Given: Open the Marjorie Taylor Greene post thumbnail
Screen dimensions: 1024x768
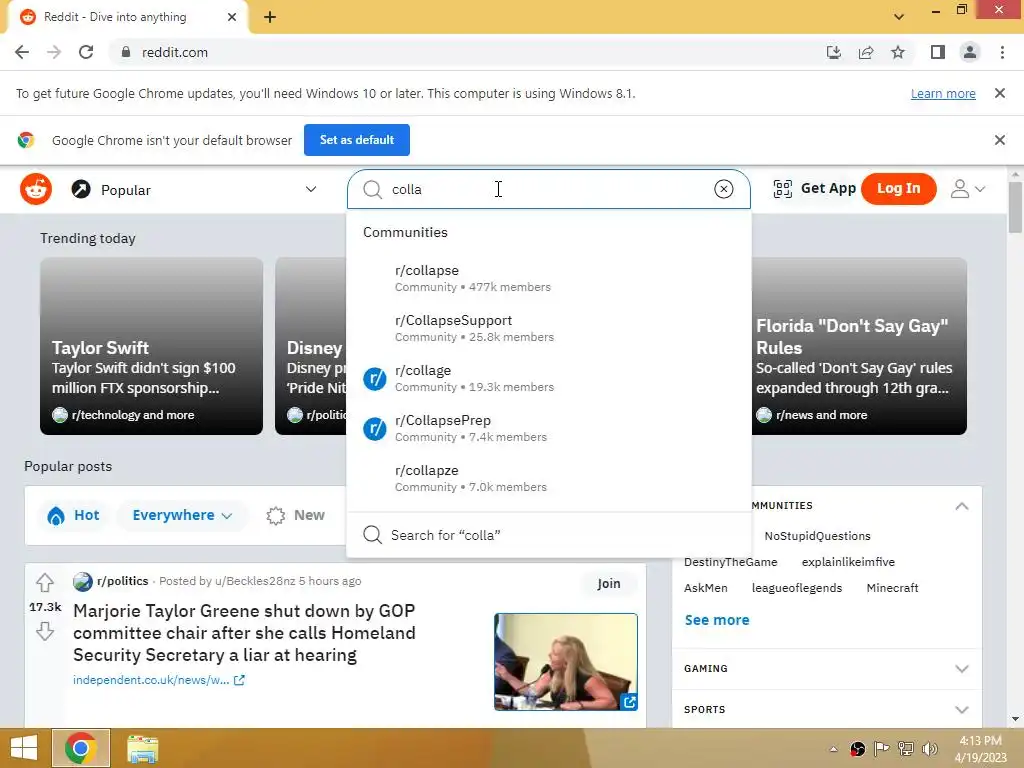Looking at the screenshot, I should click(x=566, y=662).
